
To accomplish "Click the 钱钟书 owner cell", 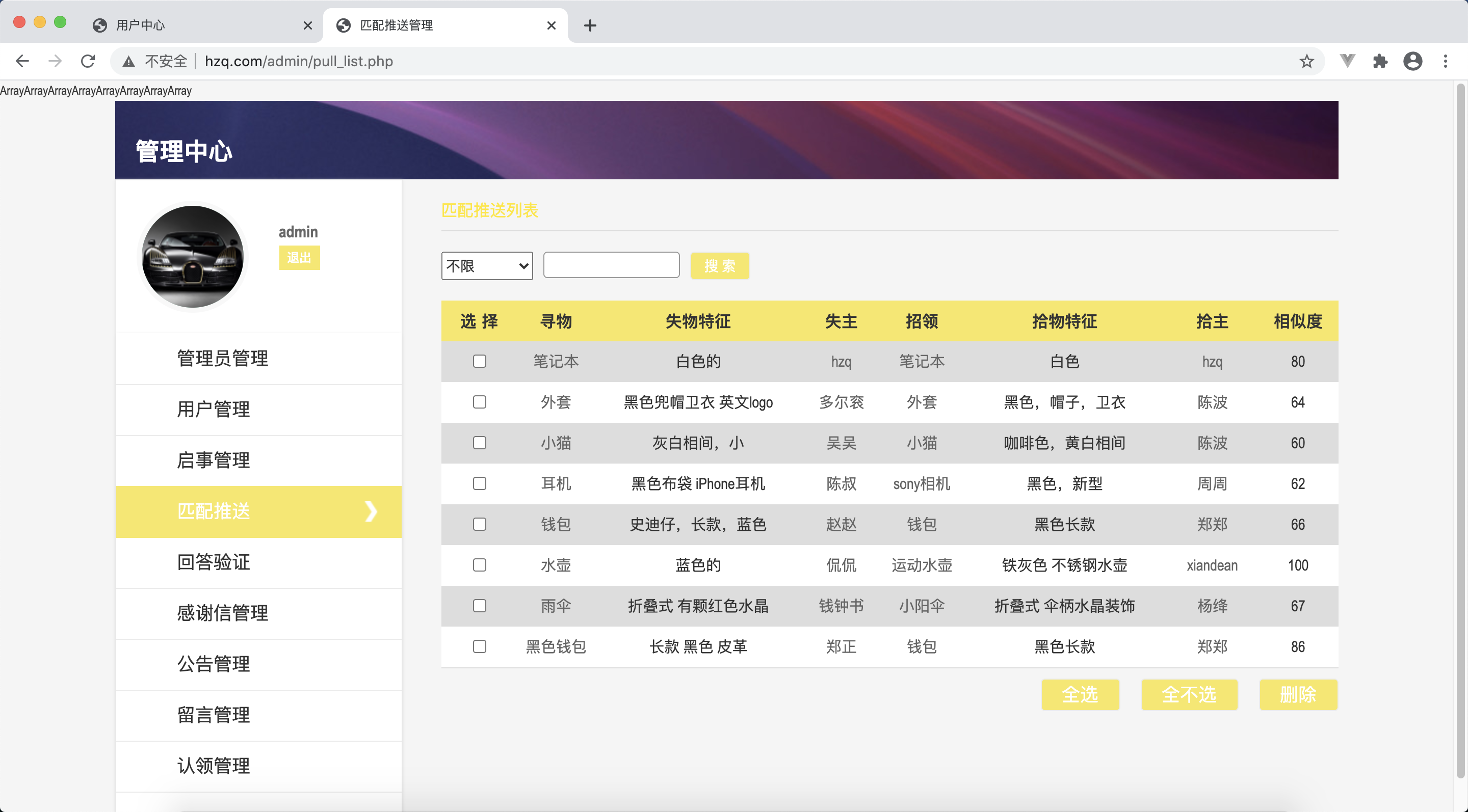I will (841, 606).
